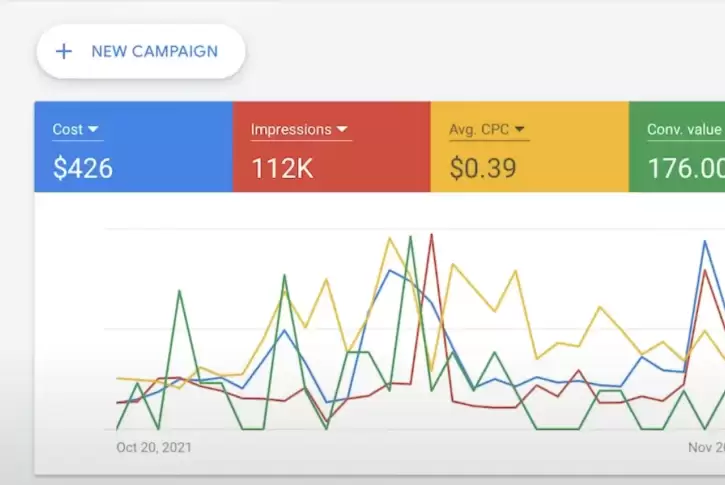Select the Conv. value metric label

pos(684,129)
